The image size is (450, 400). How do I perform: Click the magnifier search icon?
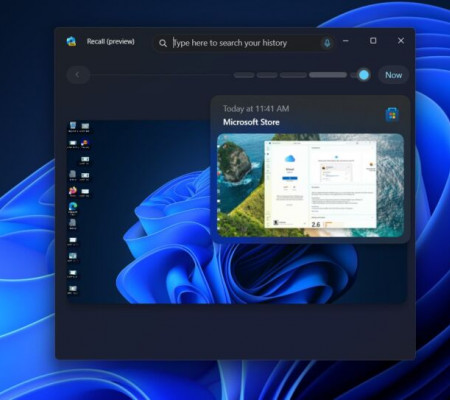tap(163, 43)
